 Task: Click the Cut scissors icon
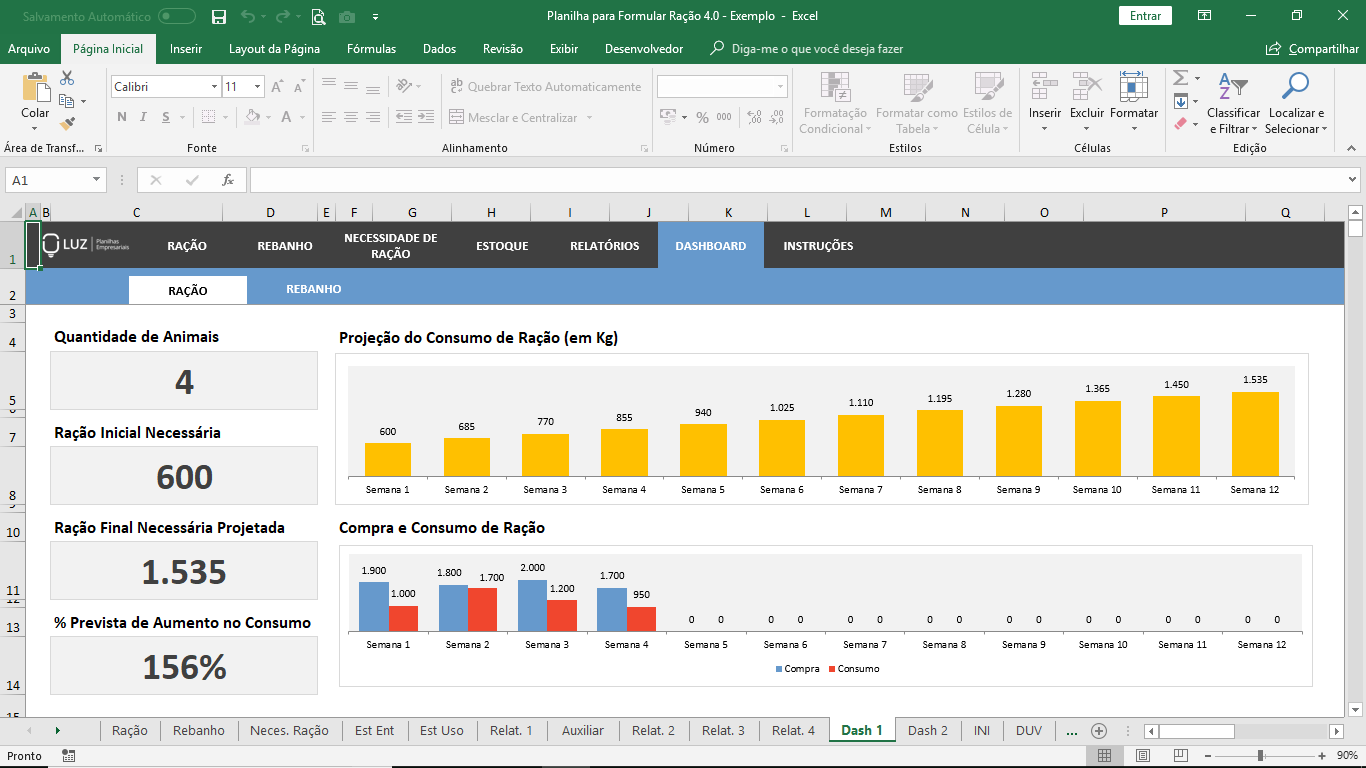(67, 78)
